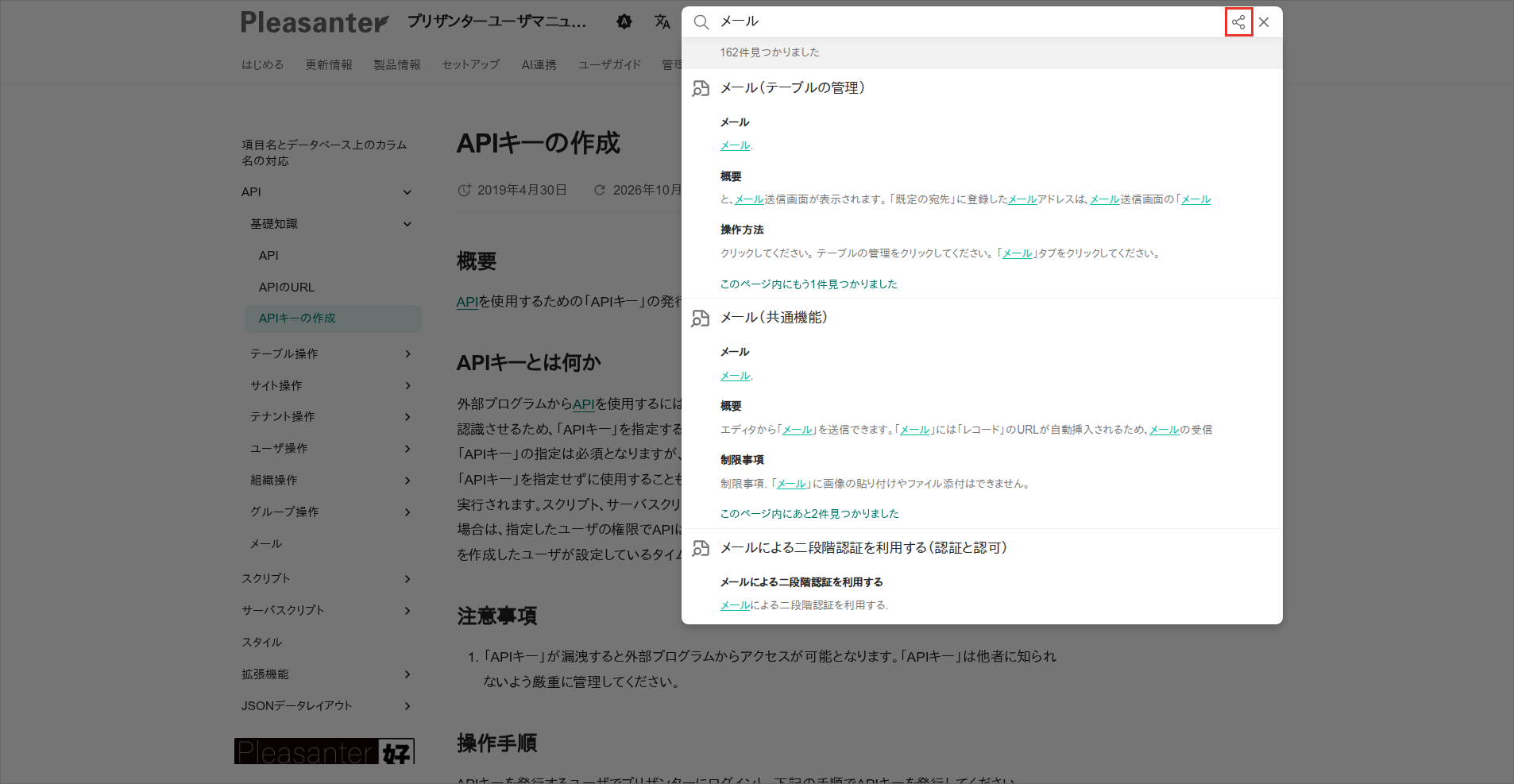Image resolution: width=1514 pixels, height=784 pixels.
Task: Click document icon beside メール(テーブルの管理)
Action: (701, 88)
